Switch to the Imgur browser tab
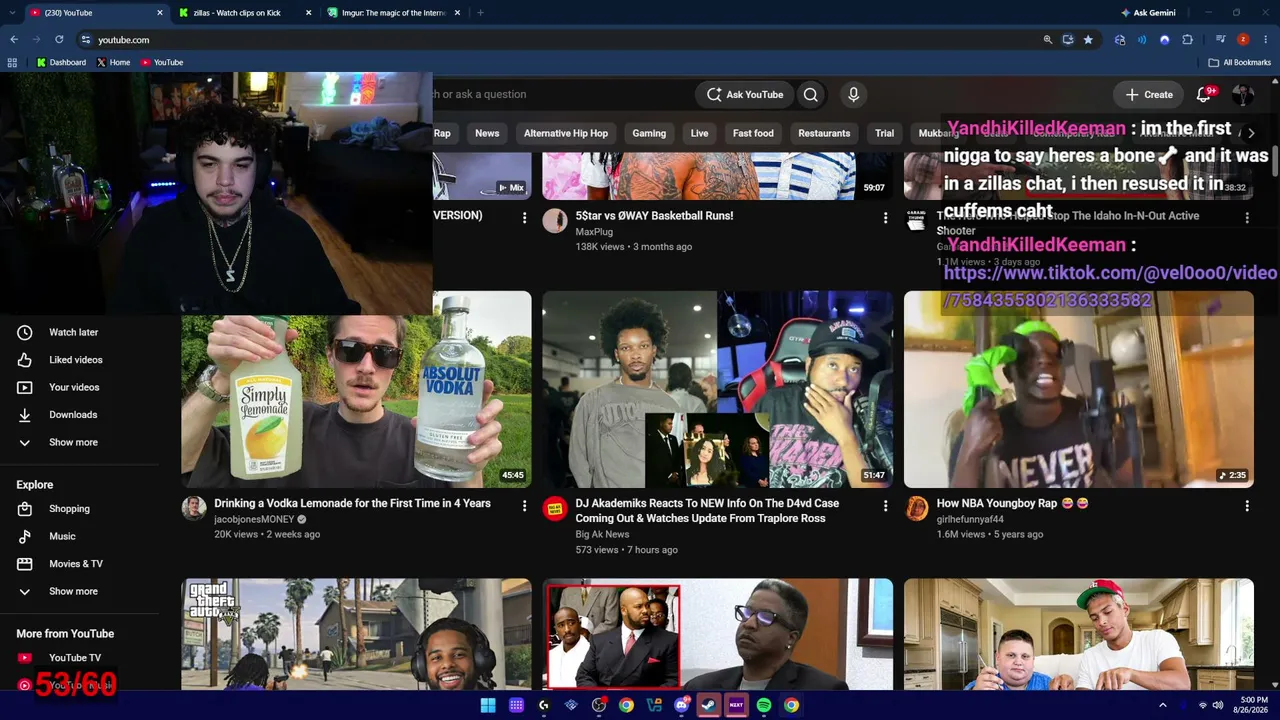1280x720 pixels. coord(393,13)
